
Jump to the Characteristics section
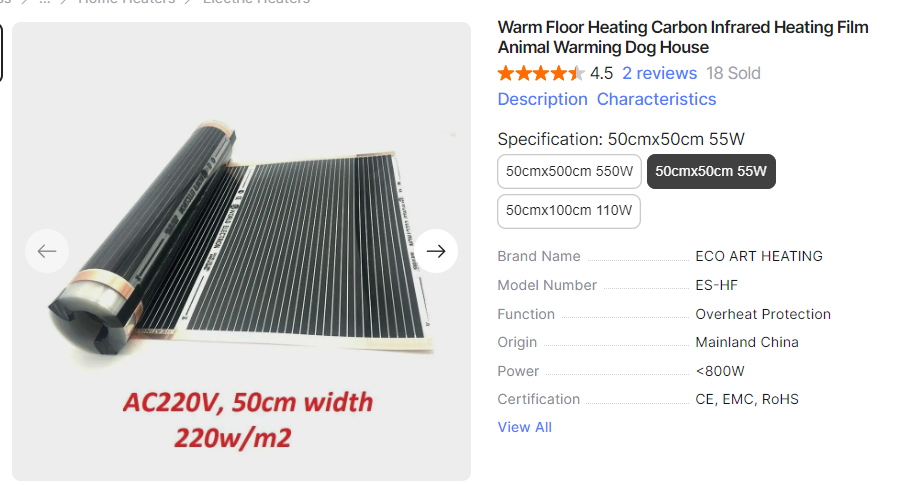coord(656,99)
